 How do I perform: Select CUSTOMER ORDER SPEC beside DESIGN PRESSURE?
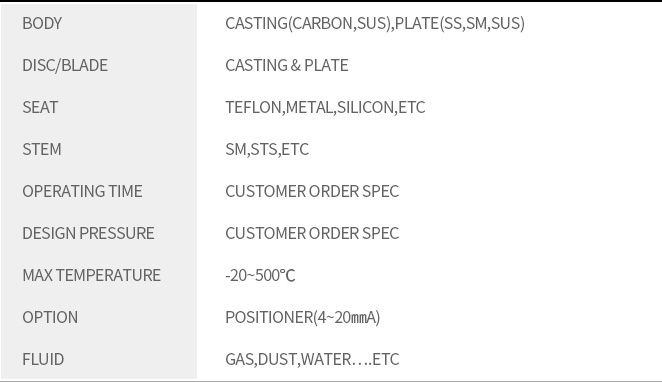pyautogui.click(x=312, y=233)
